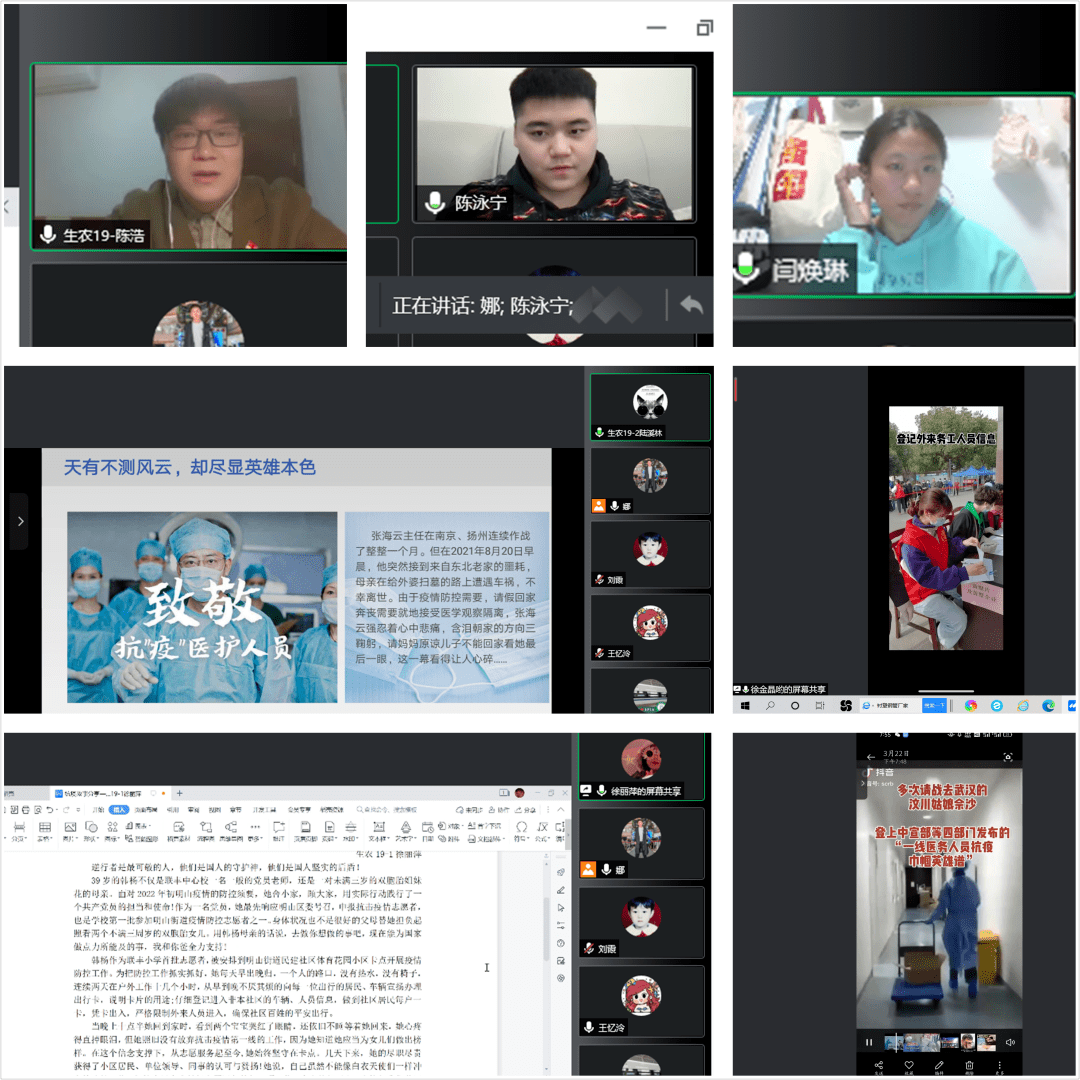Click the WPS command search box
Viewport: 1080px width, 1080px height.
388,810
